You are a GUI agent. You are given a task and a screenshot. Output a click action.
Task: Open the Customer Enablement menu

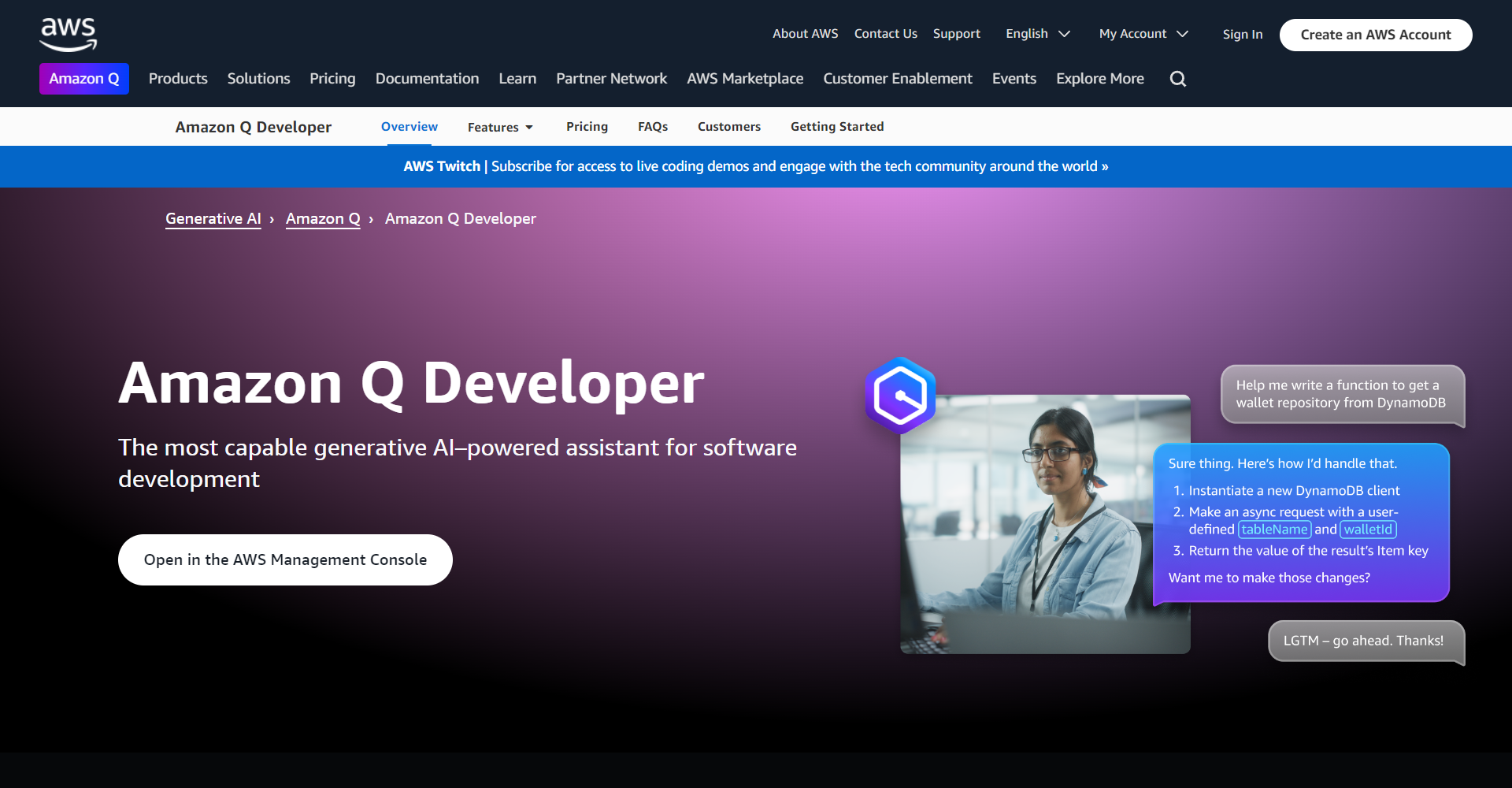pyautogui.click(x=898, y=79)
